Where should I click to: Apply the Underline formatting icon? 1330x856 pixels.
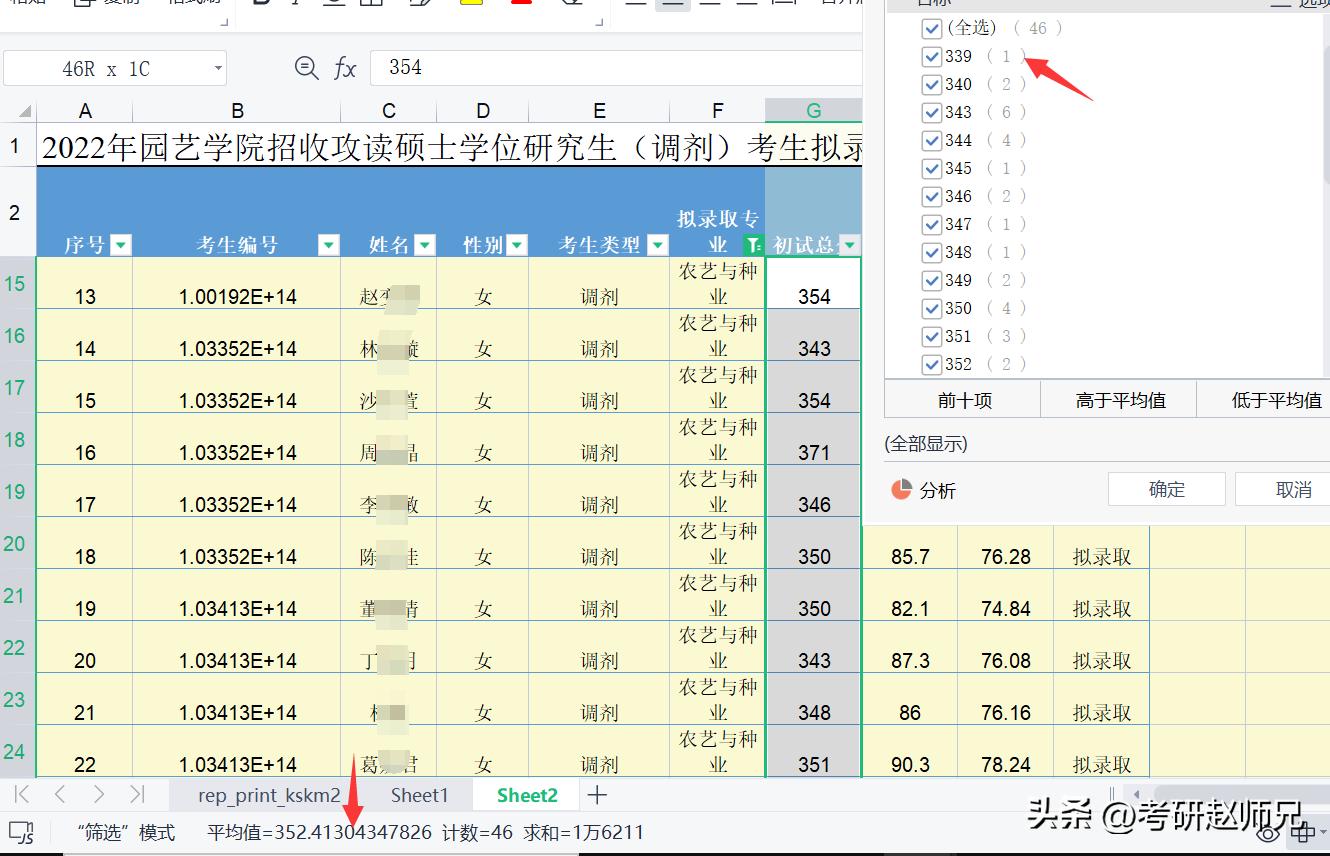(x=331, y=4)
